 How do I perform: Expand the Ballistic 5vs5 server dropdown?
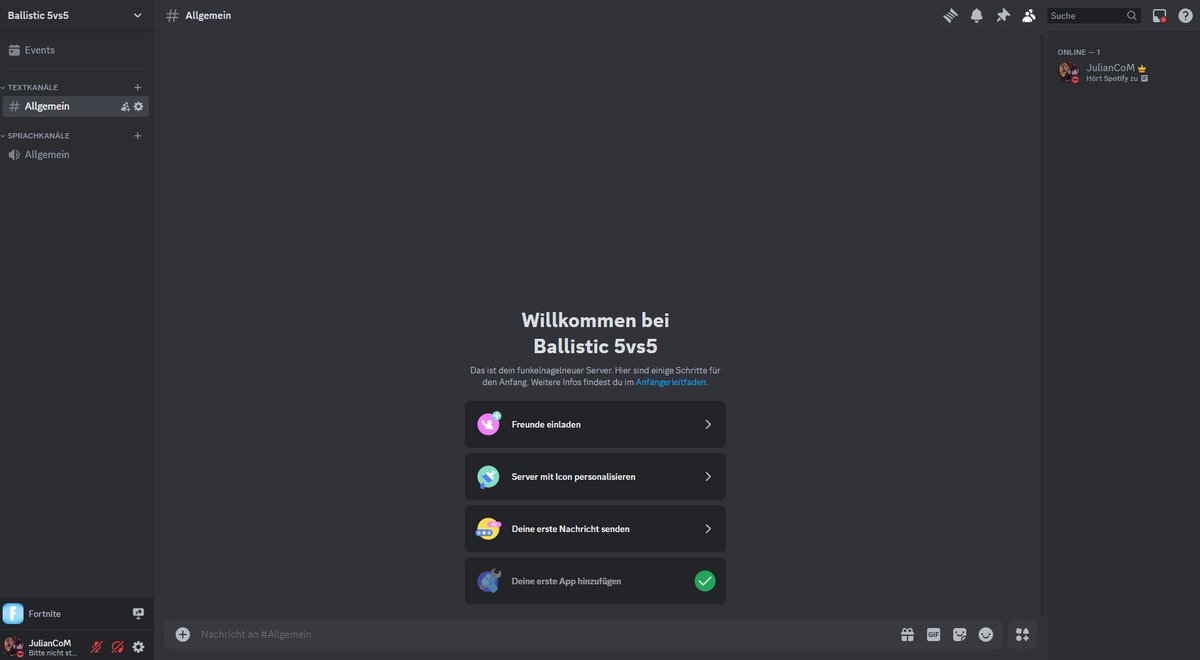tap(138, 15)
